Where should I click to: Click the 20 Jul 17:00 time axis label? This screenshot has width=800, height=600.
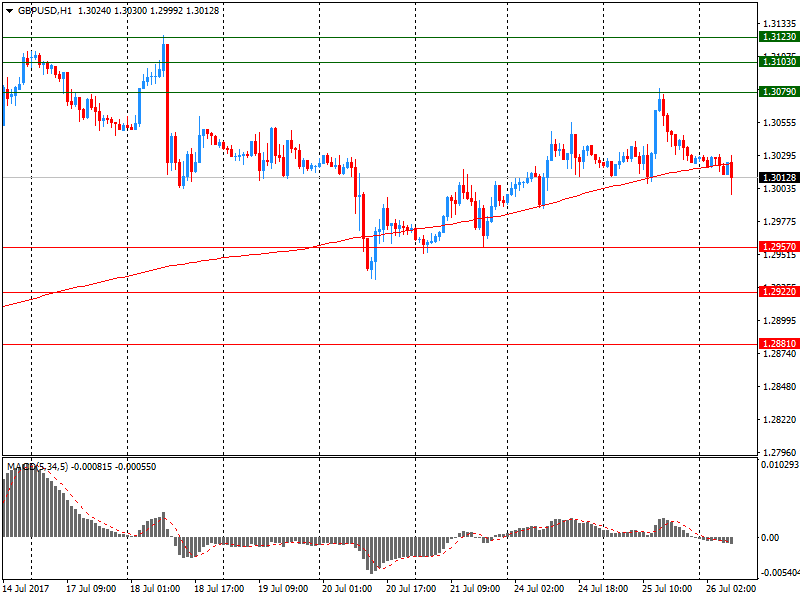pos(411,589)
